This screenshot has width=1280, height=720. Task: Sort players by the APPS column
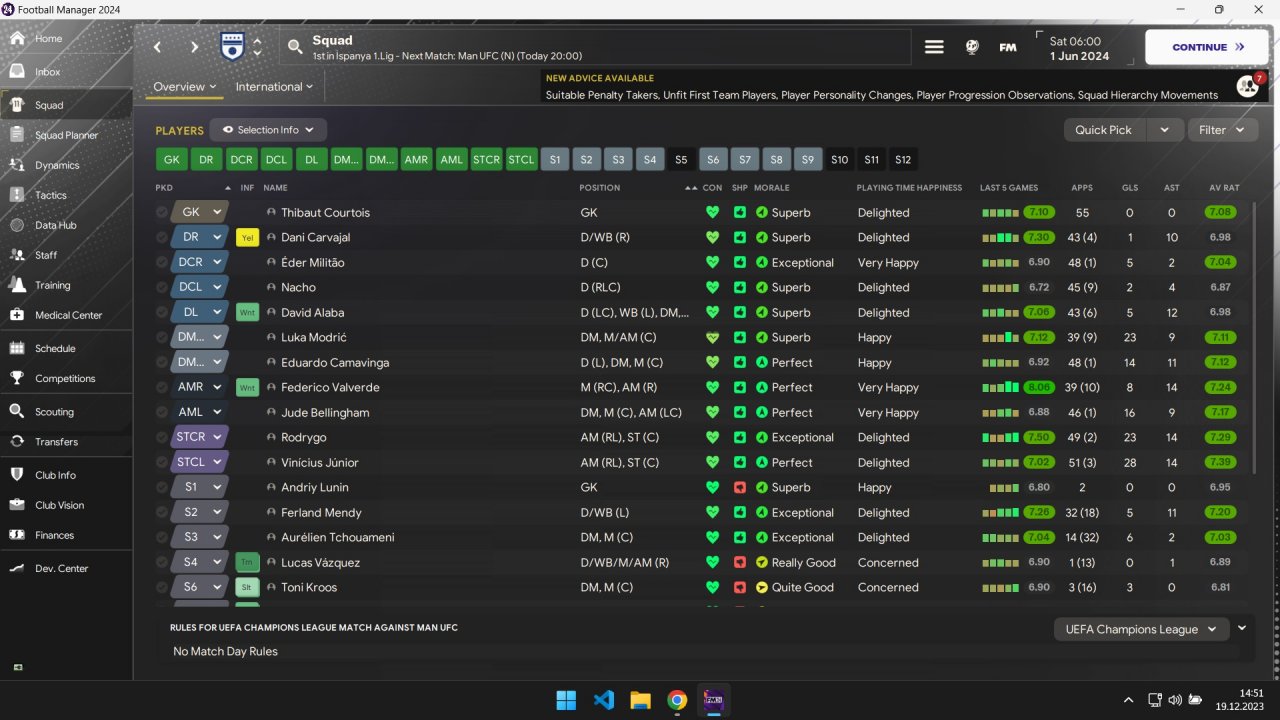[x=1082, y=188]
